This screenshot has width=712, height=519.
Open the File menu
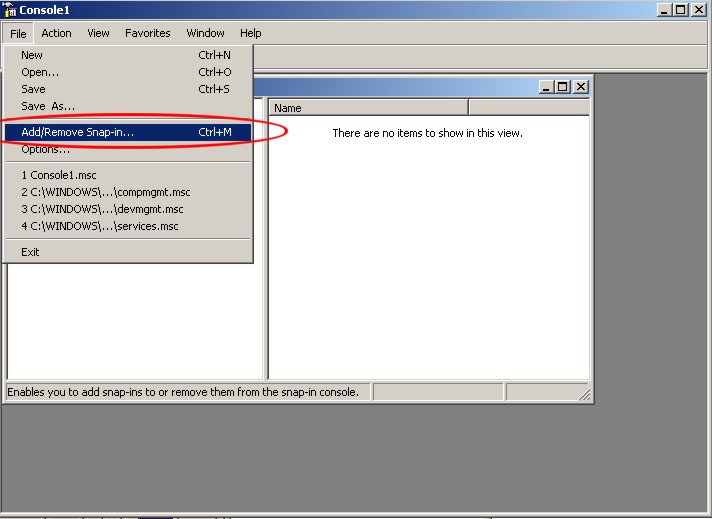pos(18,33)
